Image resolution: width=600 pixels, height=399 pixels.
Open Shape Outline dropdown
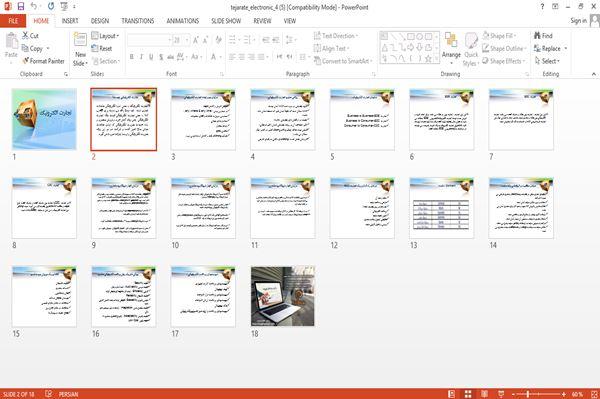504,48
